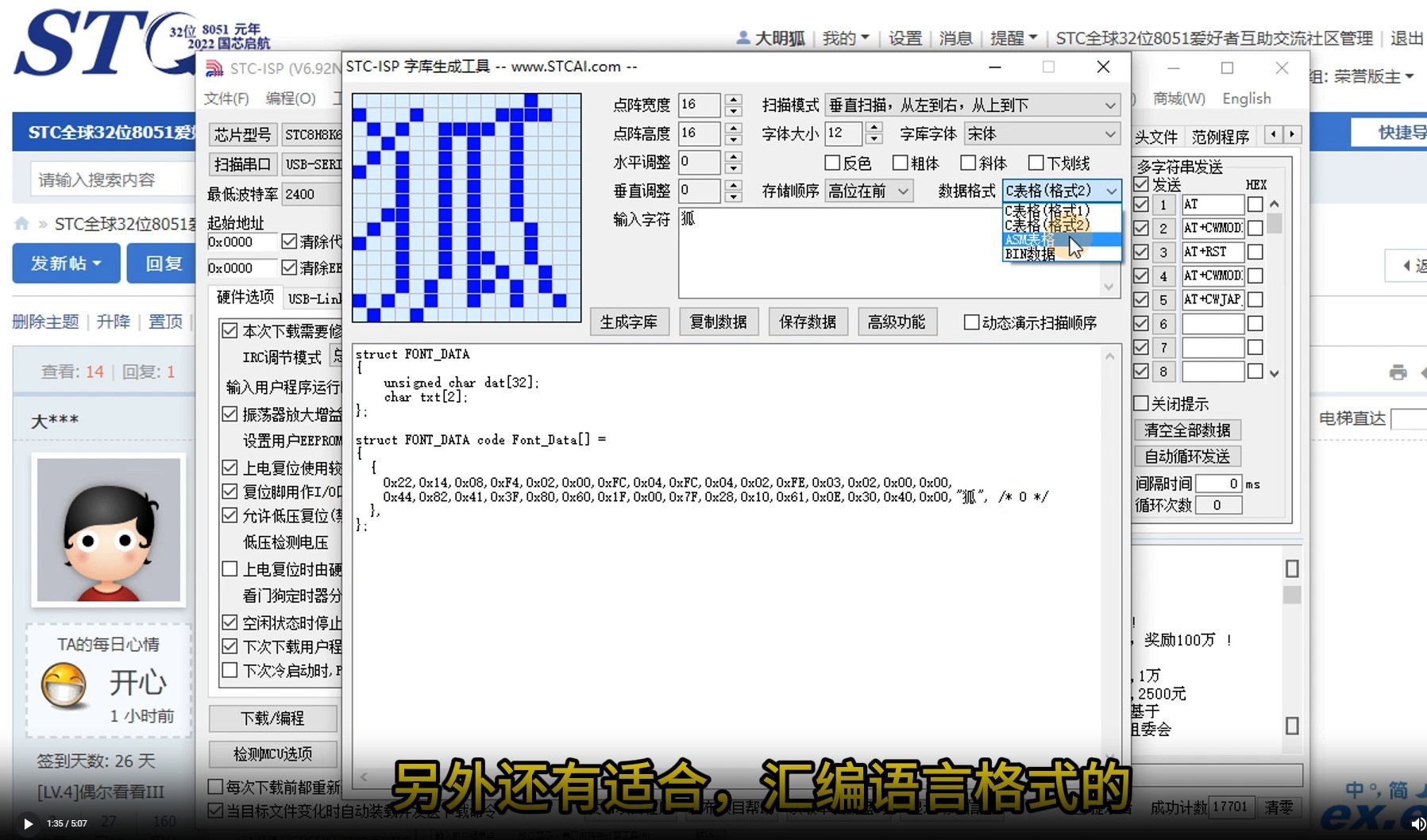Image resolution: width=1427 pixels, height=840 pixels.
Task: Enable the 下划线 underline checkbox
Action: [1036, 163]
